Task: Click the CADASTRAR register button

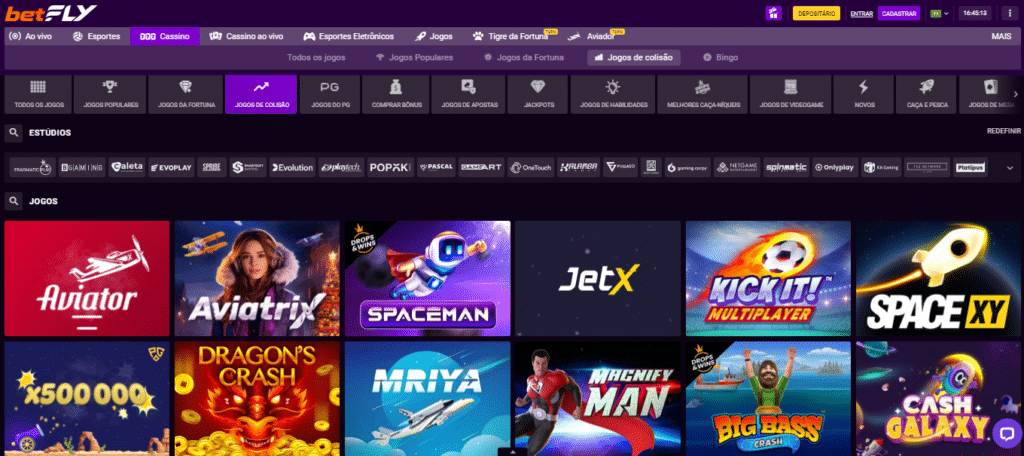Action: (x=899, y=13)
